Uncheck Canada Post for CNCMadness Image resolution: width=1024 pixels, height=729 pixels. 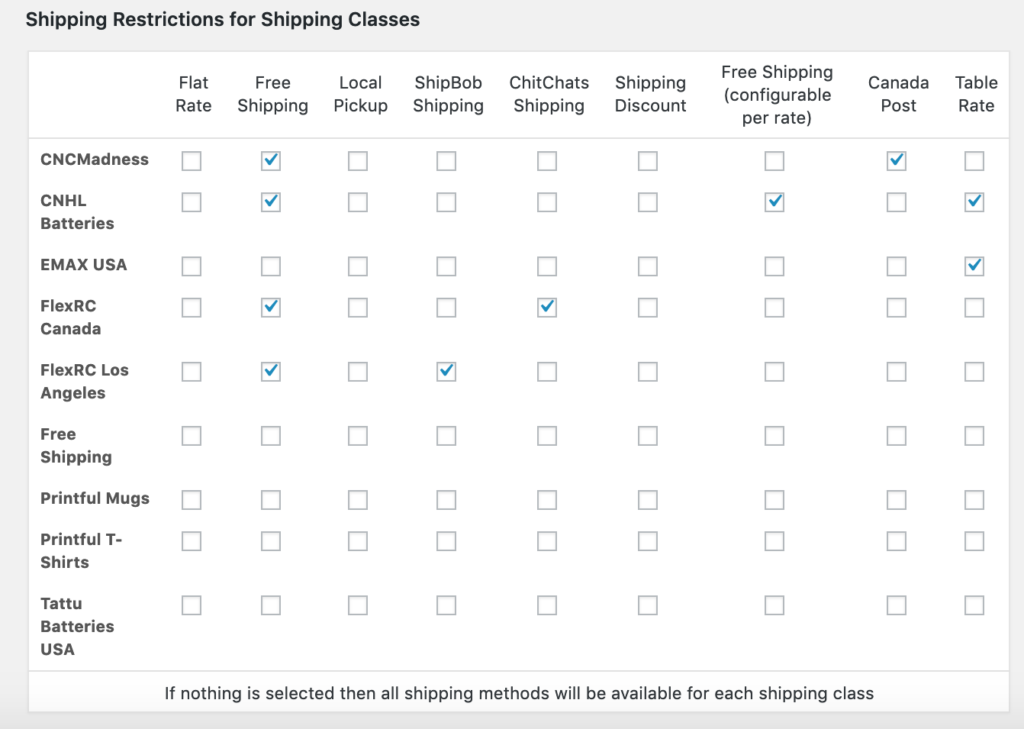pyautogui.click(x=897, y=161)
